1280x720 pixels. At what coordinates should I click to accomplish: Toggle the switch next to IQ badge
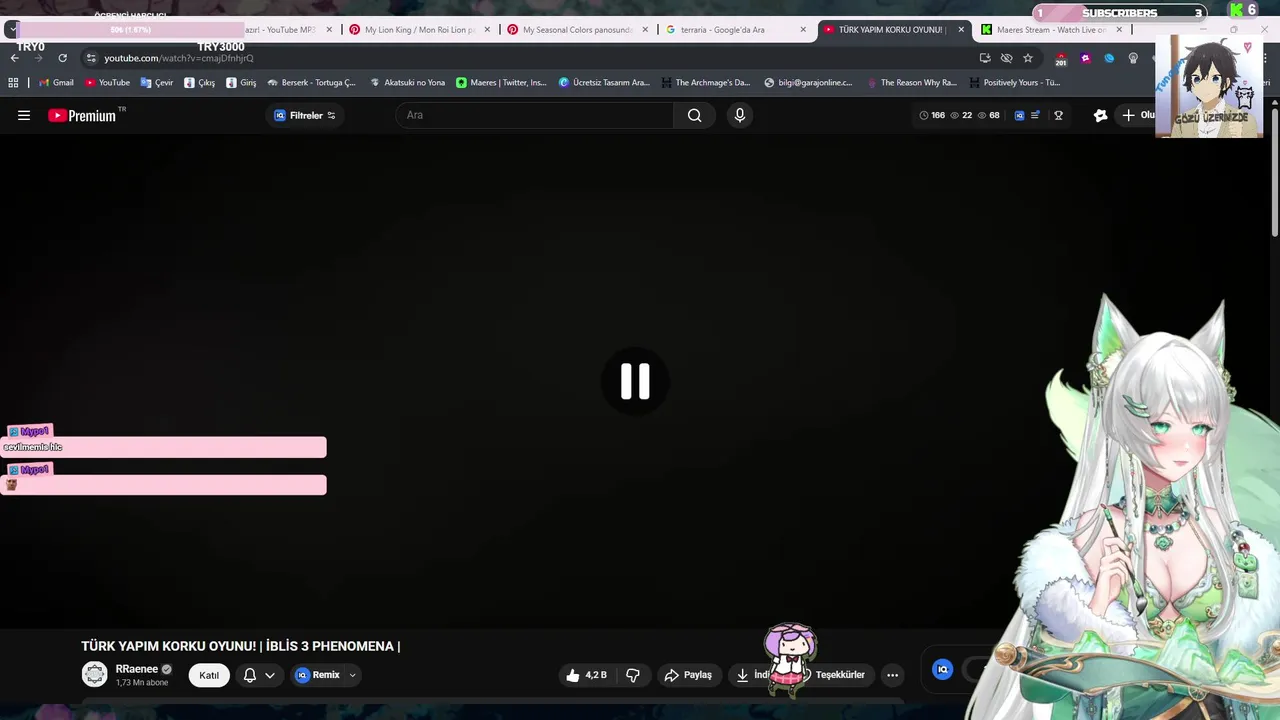coord(978,670)
